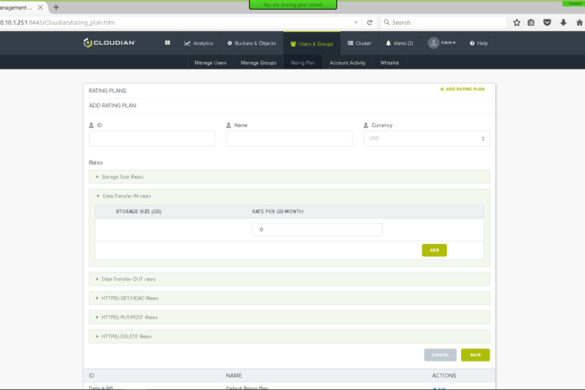Viewport: 585px width, 390px height.
Task: Click the Pocket shield icon
Action: point(547,23)
